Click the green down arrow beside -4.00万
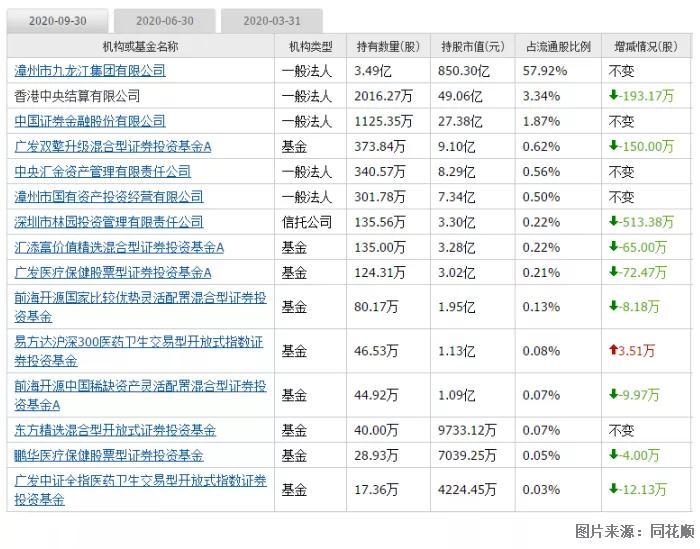Viewport: 700px width, 549px height. (613, 454)
